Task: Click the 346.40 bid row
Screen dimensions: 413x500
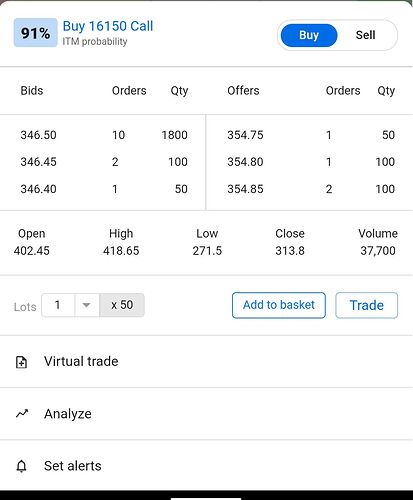Action: 104,189
